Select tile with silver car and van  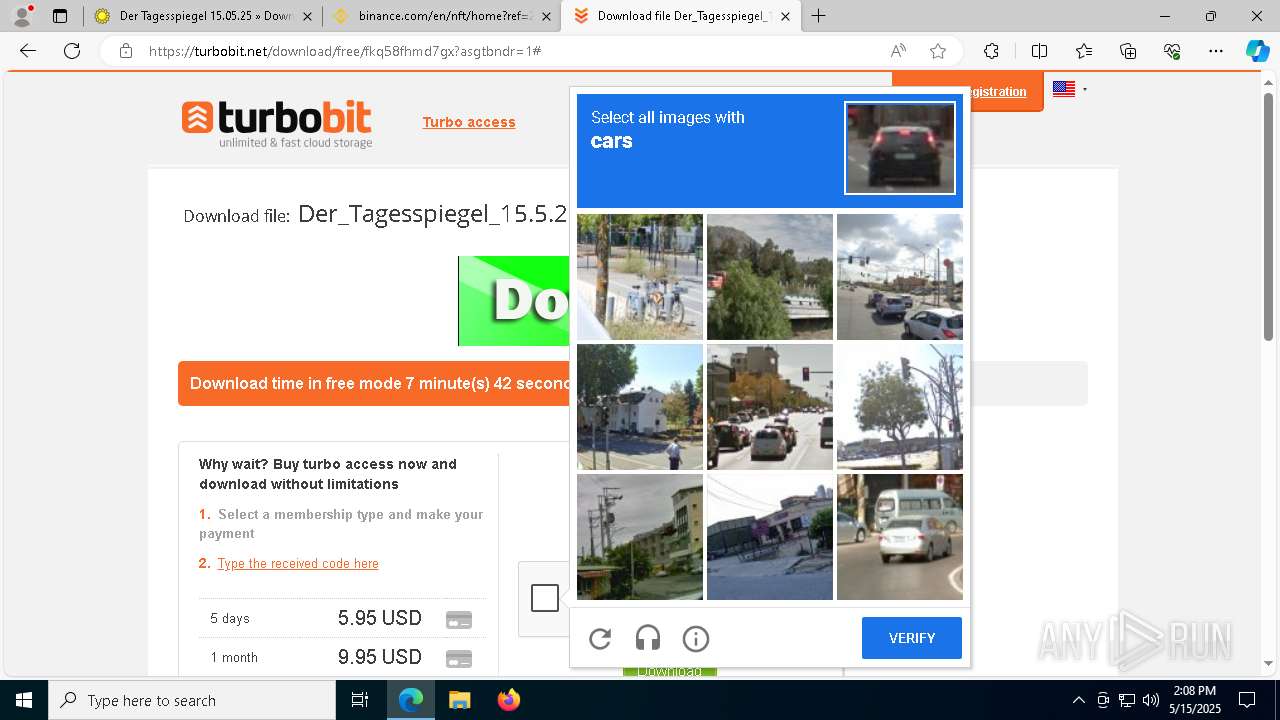(900, 537)
